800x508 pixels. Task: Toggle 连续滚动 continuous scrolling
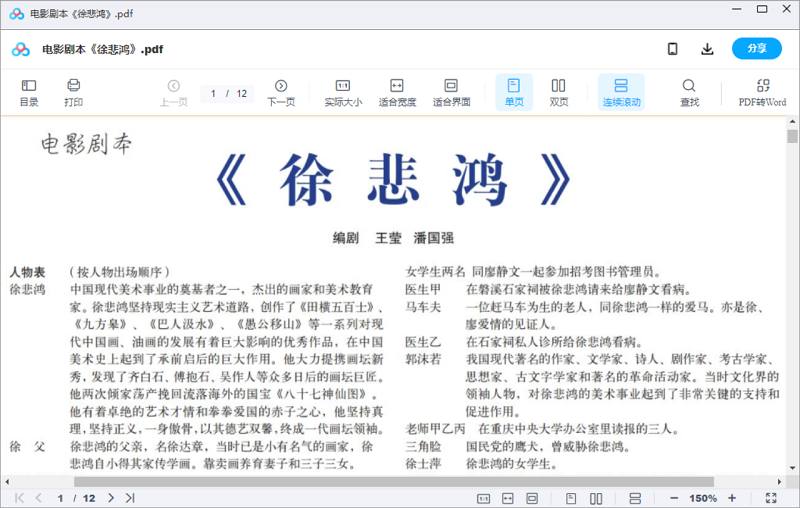621,92
